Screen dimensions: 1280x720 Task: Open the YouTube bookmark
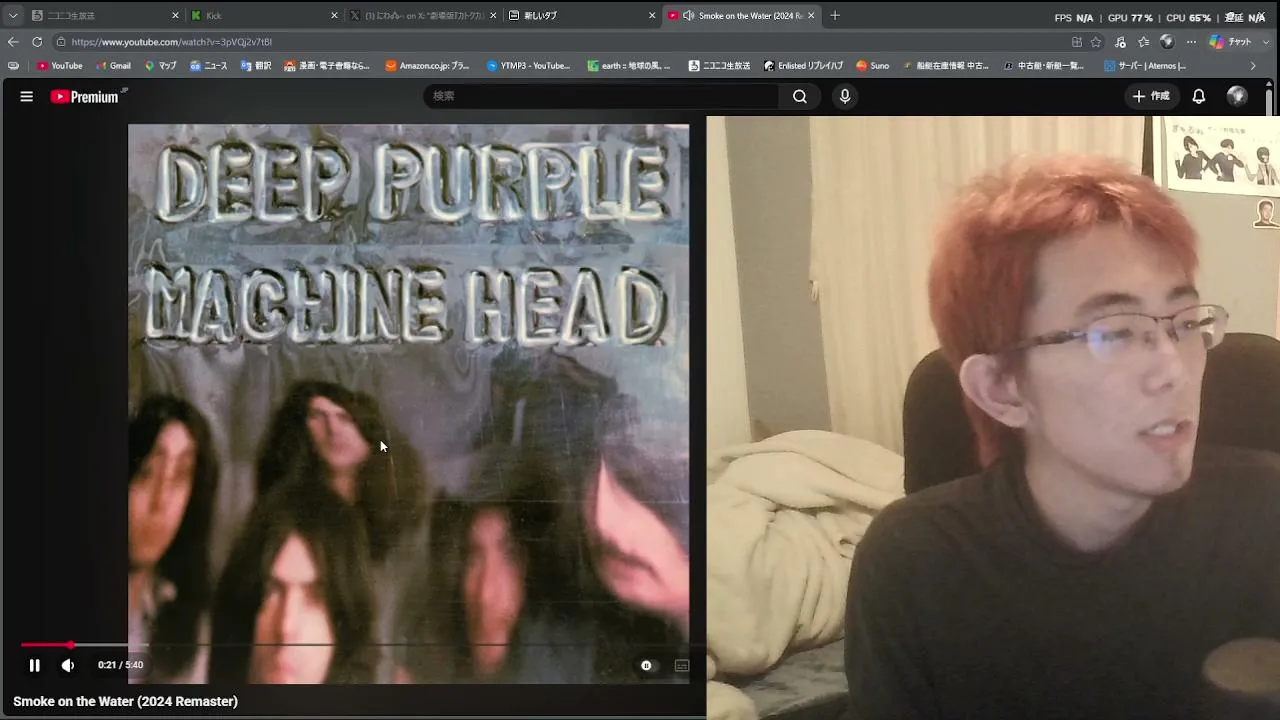tap(60, 66)
